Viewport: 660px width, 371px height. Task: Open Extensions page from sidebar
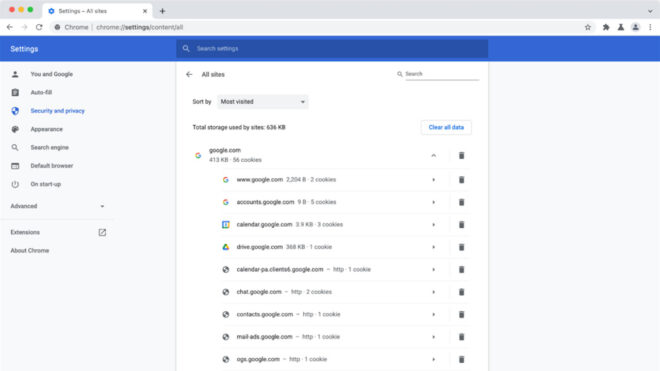point(57,232)
